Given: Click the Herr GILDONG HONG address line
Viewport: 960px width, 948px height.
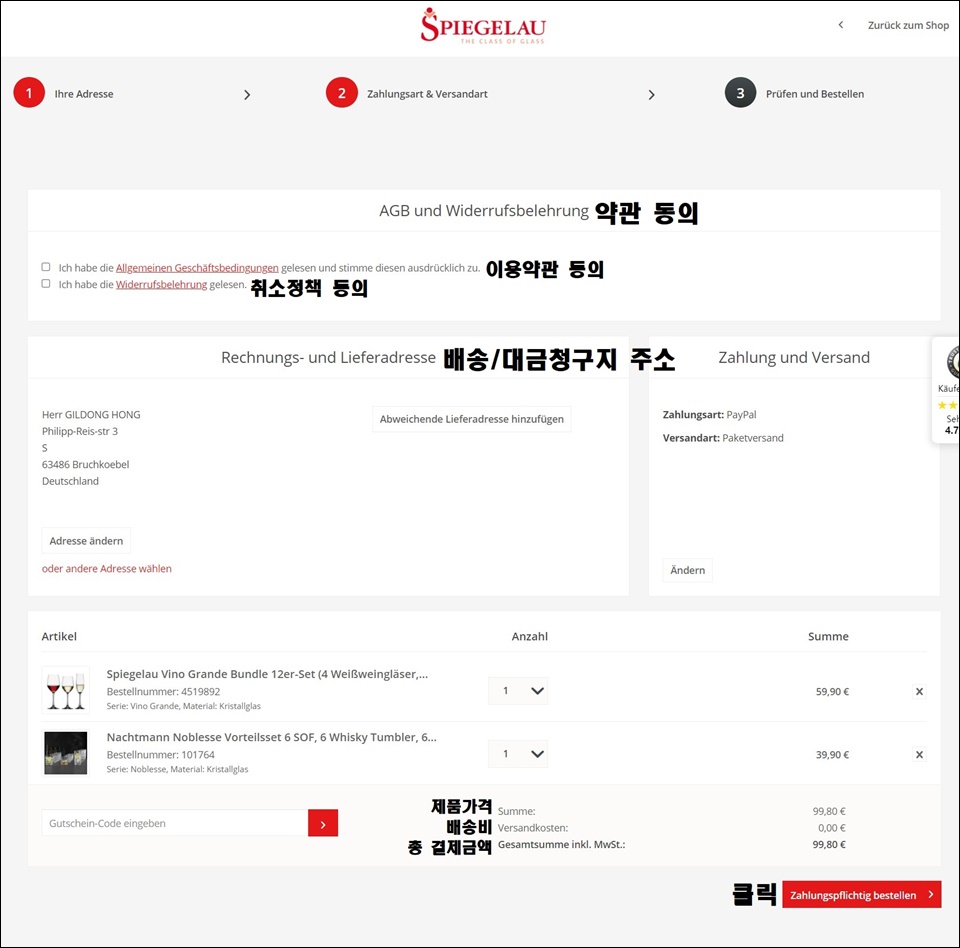Looking at the screenshot, I should click(x=91, y=415).
